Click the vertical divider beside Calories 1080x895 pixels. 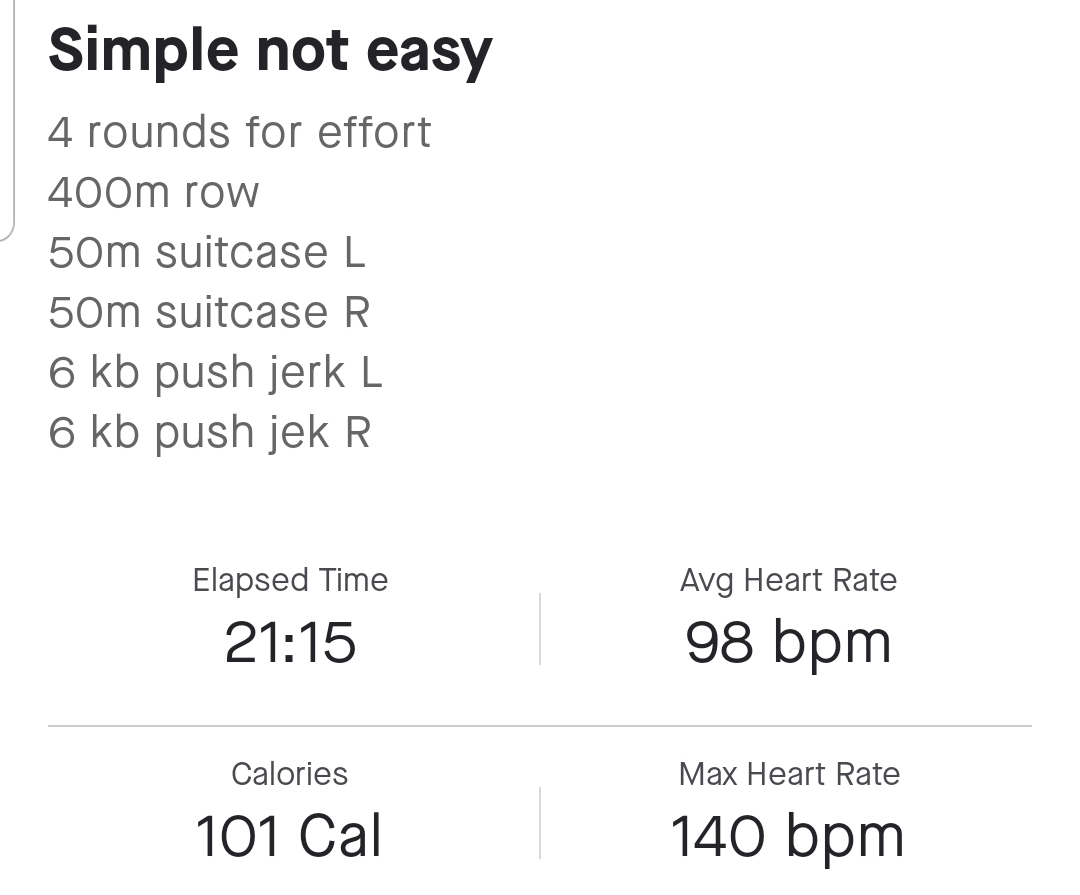(540, 823)
